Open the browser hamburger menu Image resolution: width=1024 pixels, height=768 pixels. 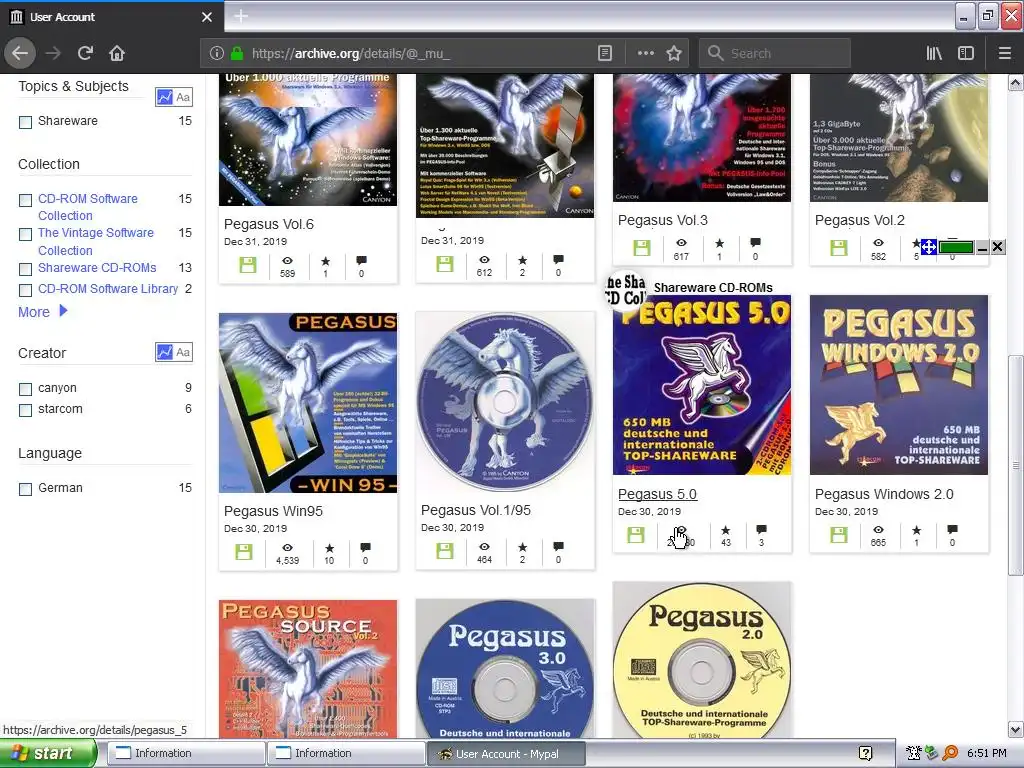(x=1004, y=53)
